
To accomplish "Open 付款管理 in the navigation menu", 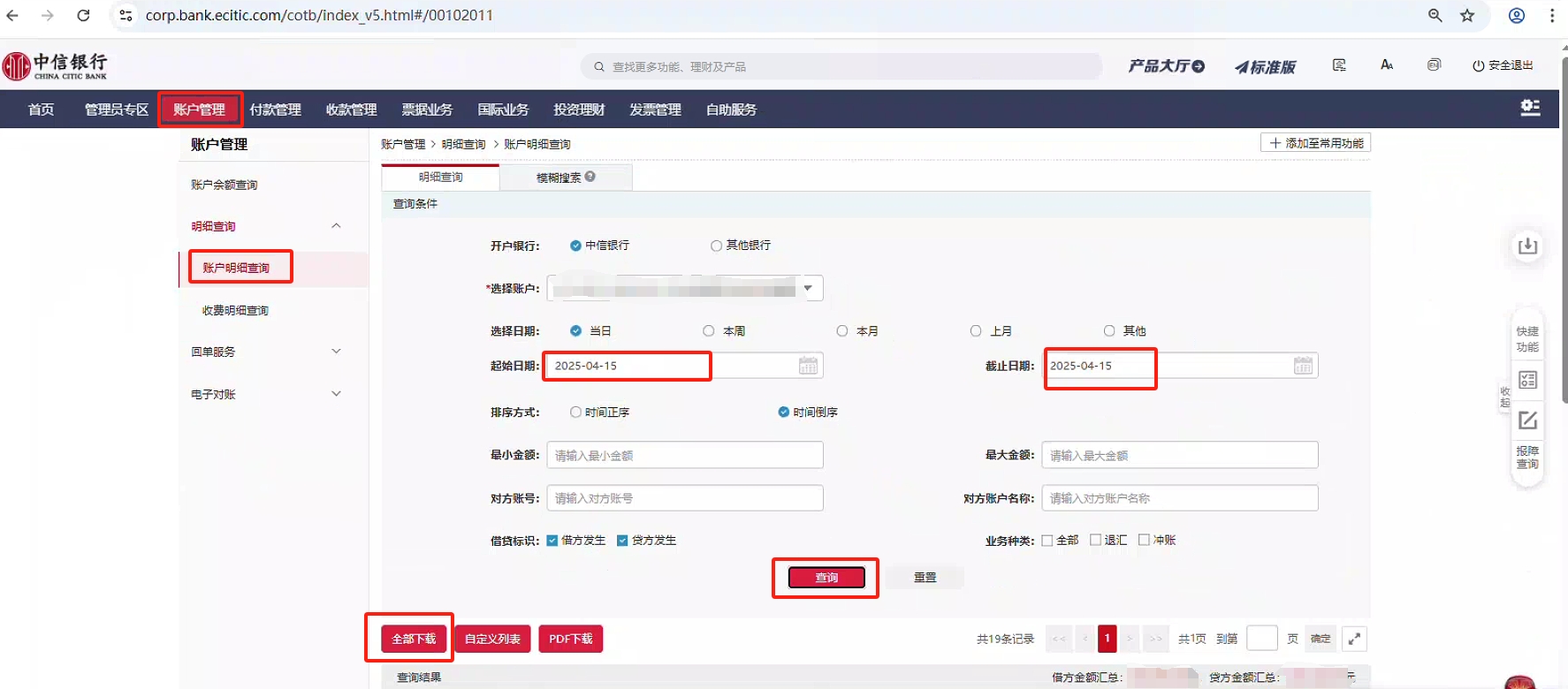I will pyautogui.click(x=275, y=110).
